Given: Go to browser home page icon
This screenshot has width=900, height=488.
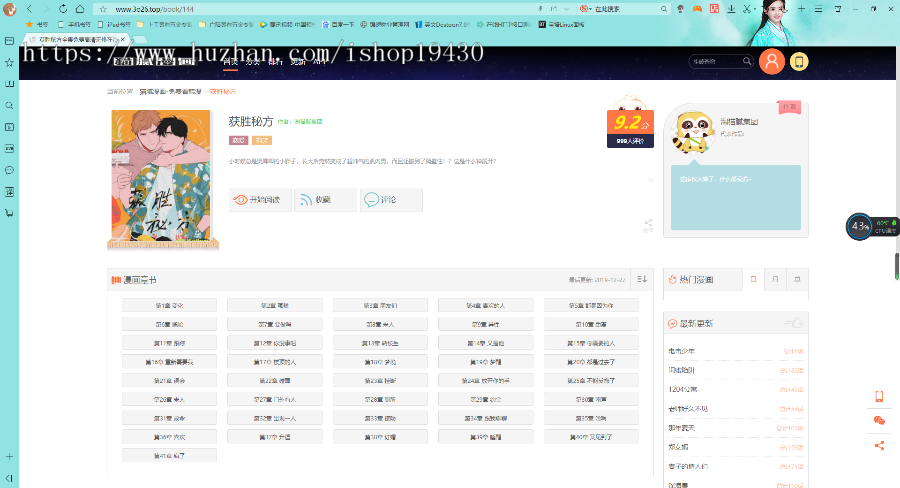Looking at the screenshot, I should pyautogui.click(x=80, y=9).
